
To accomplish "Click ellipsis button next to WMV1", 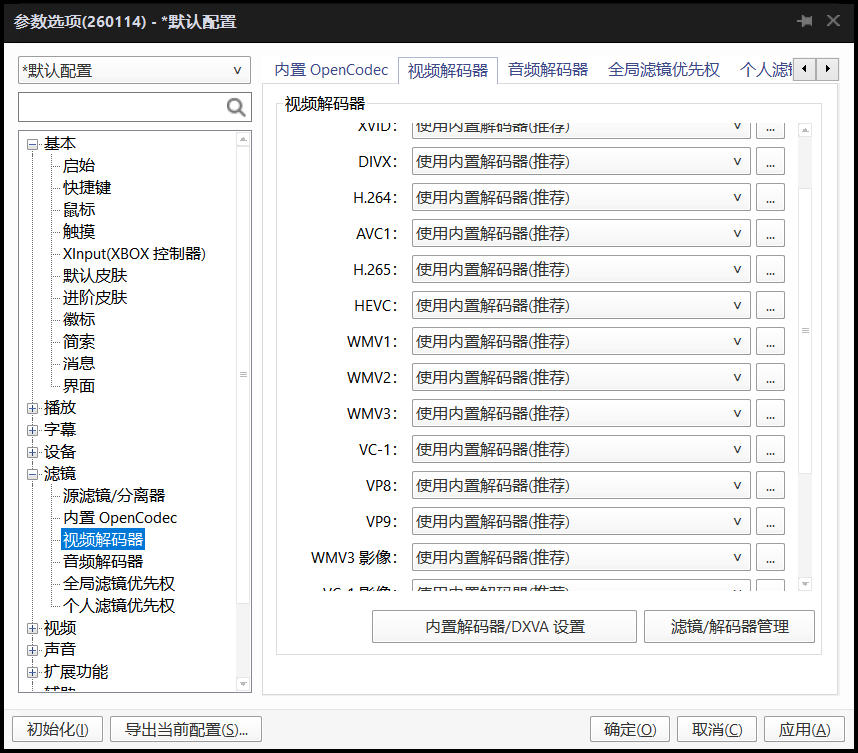I will (x=769, y=342).
